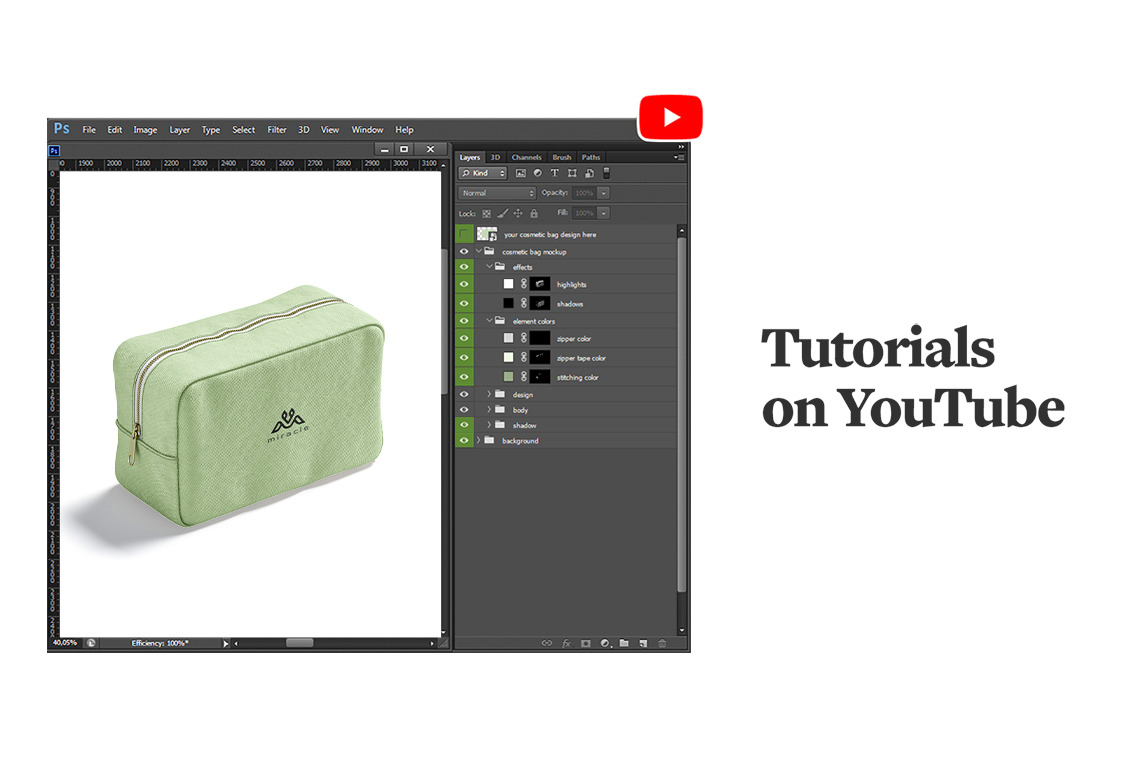Viewport: 1138px width, 759px height.
Task: Click the zipper color swatch thumbnail
Action: click(508, 338)
